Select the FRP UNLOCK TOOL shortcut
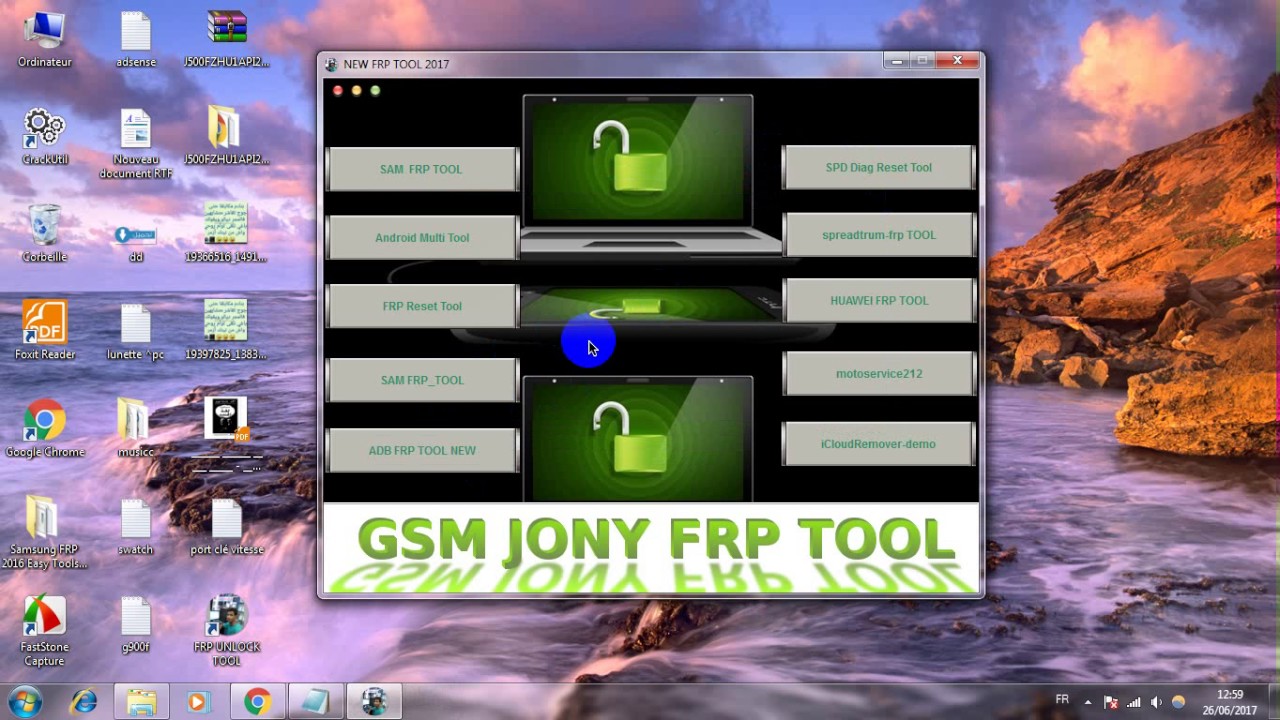This screenshot has height=720, width=1280. coord(227,630)
